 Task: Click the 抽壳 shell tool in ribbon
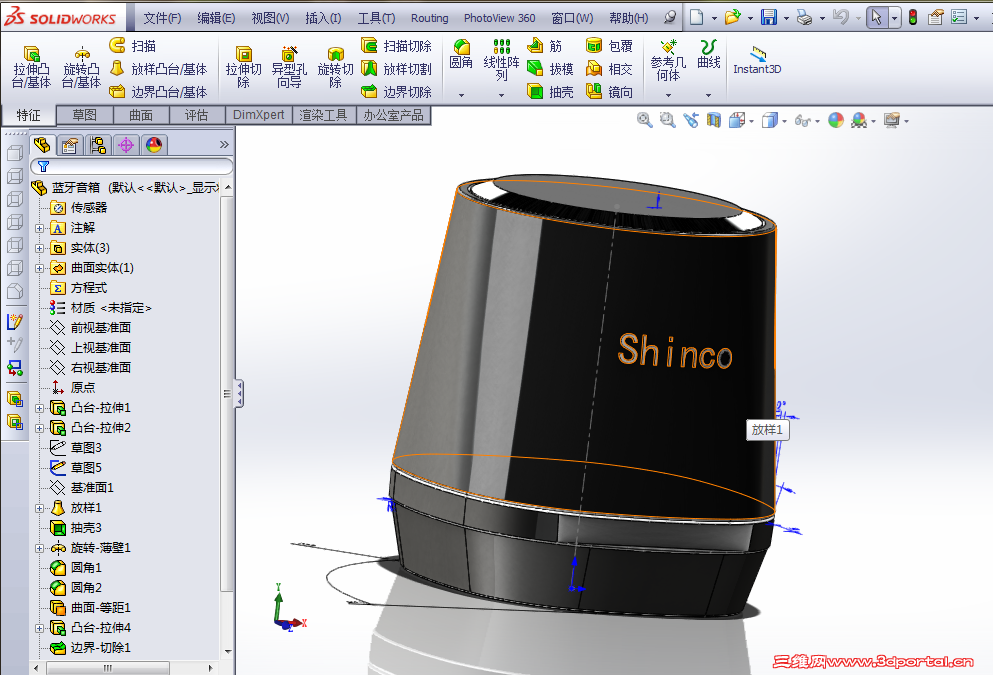[x=550, y=92]
